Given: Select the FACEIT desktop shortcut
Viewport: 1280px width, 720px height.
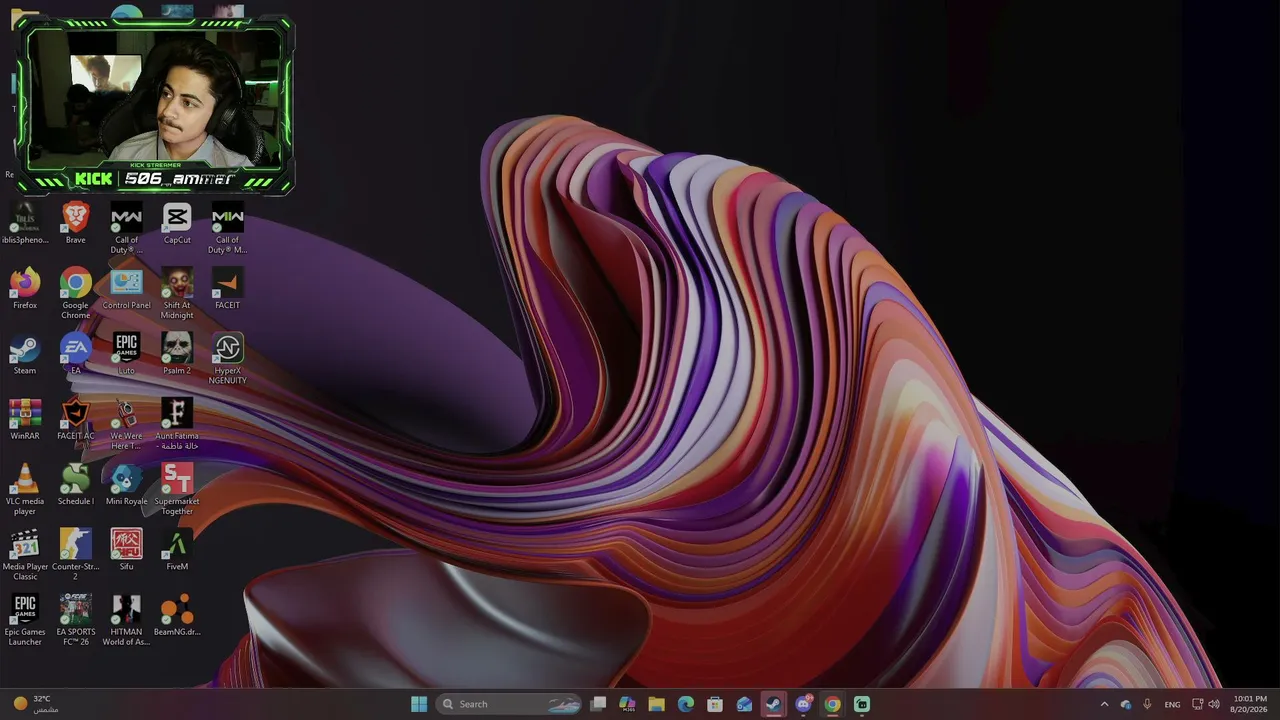Looking at the screenshot, I should pos(227,289).
